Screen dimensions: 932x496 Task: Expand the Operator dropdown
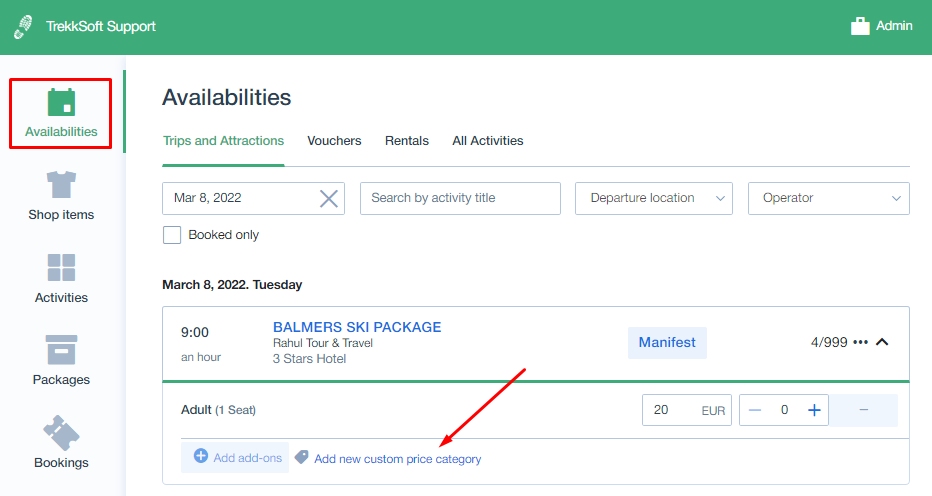[x=829, y=198]
